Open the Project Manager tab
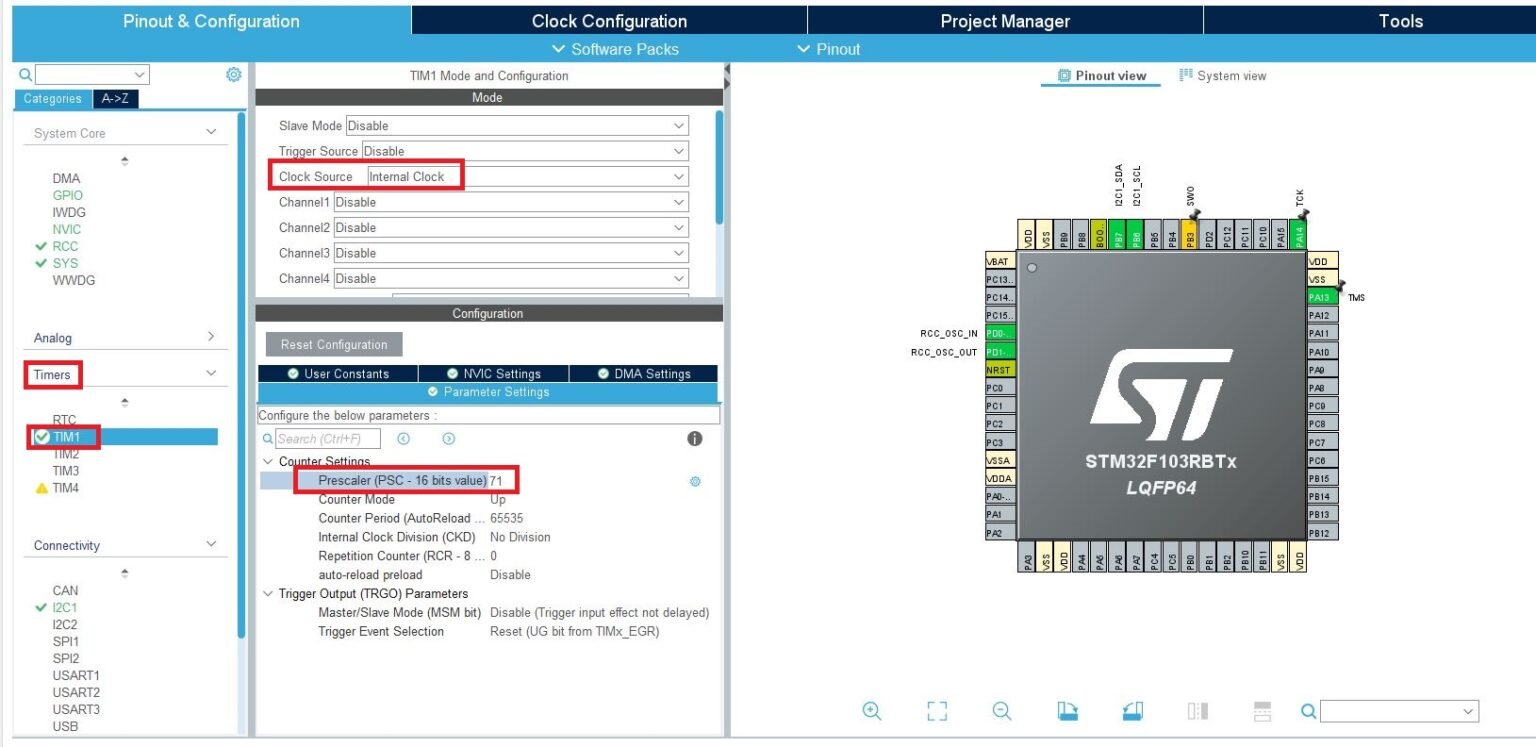Viewport: 1536px width, 747px height. pyautogui.click(x=1005, y=20)
